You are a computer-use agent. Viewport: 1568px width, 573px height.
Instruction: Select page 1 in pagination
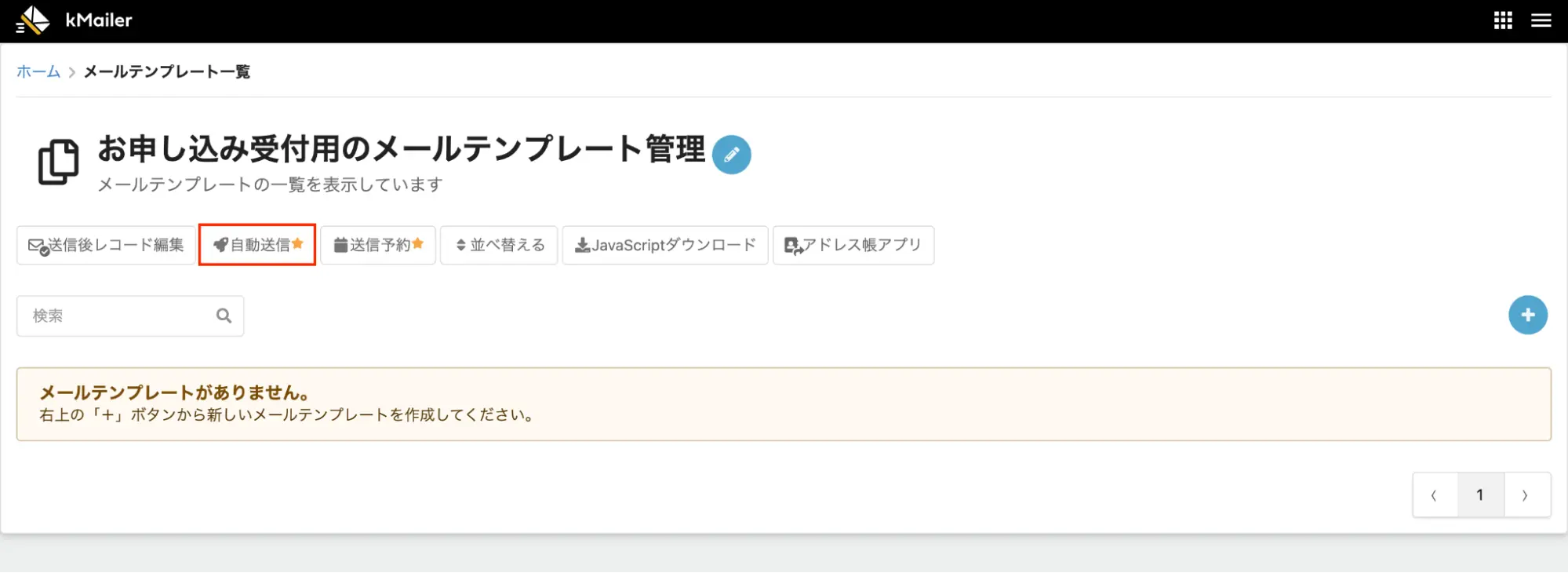pyautogui.click(x=1480, y=495)
